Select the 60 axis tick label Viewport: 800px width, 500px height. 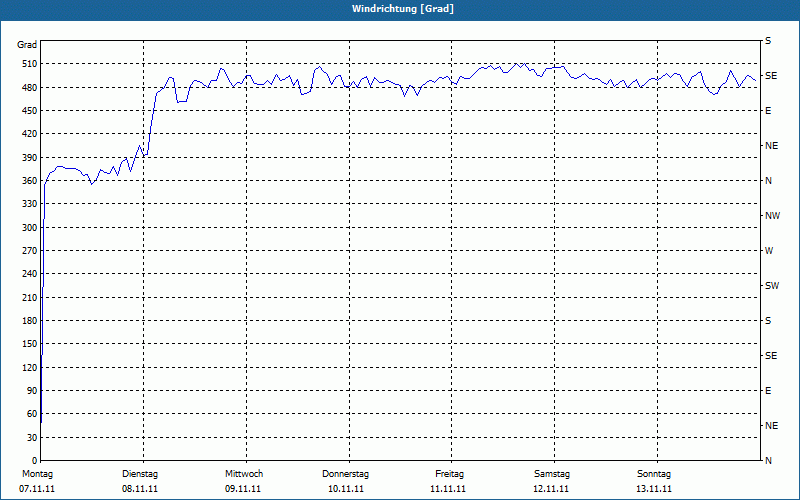coord(32,414)
